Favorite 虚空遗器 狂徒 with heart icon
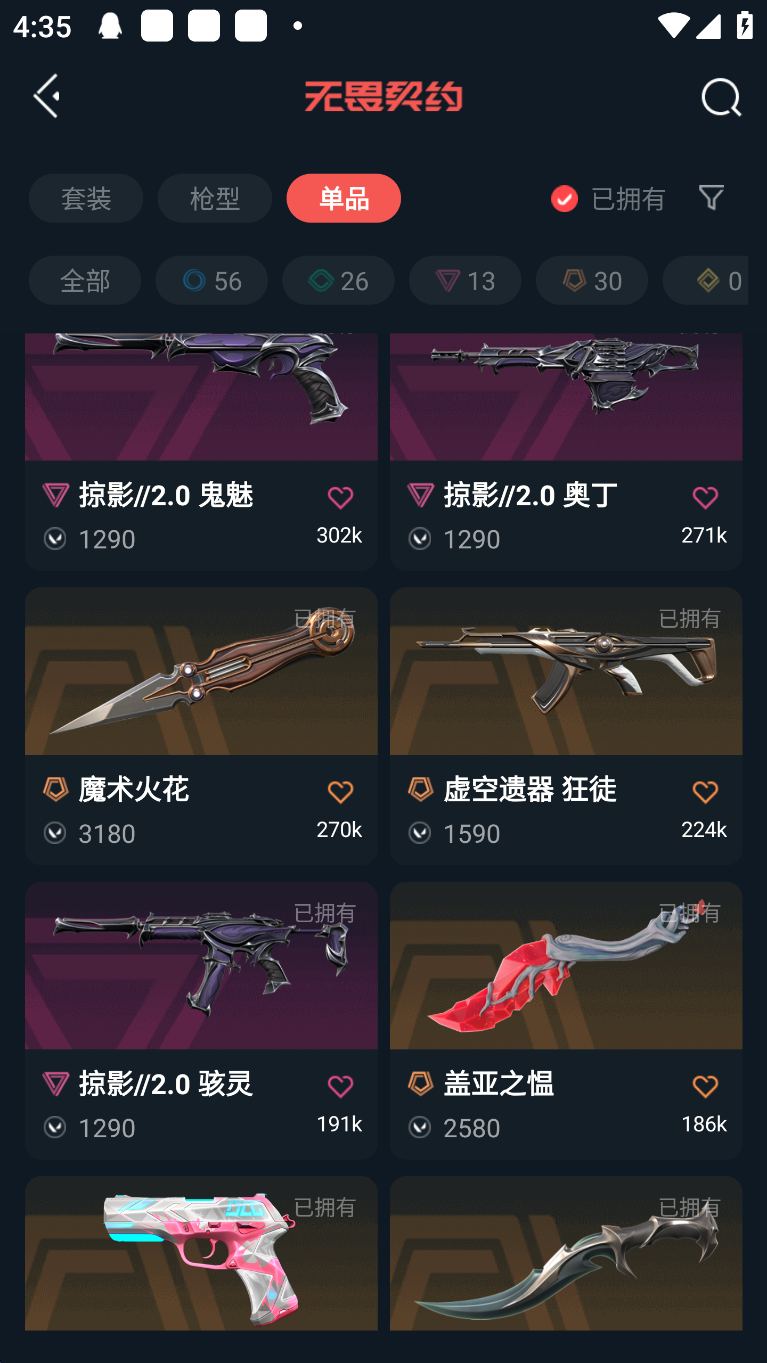Screen dimensions: 767x1363 (705, 792)
